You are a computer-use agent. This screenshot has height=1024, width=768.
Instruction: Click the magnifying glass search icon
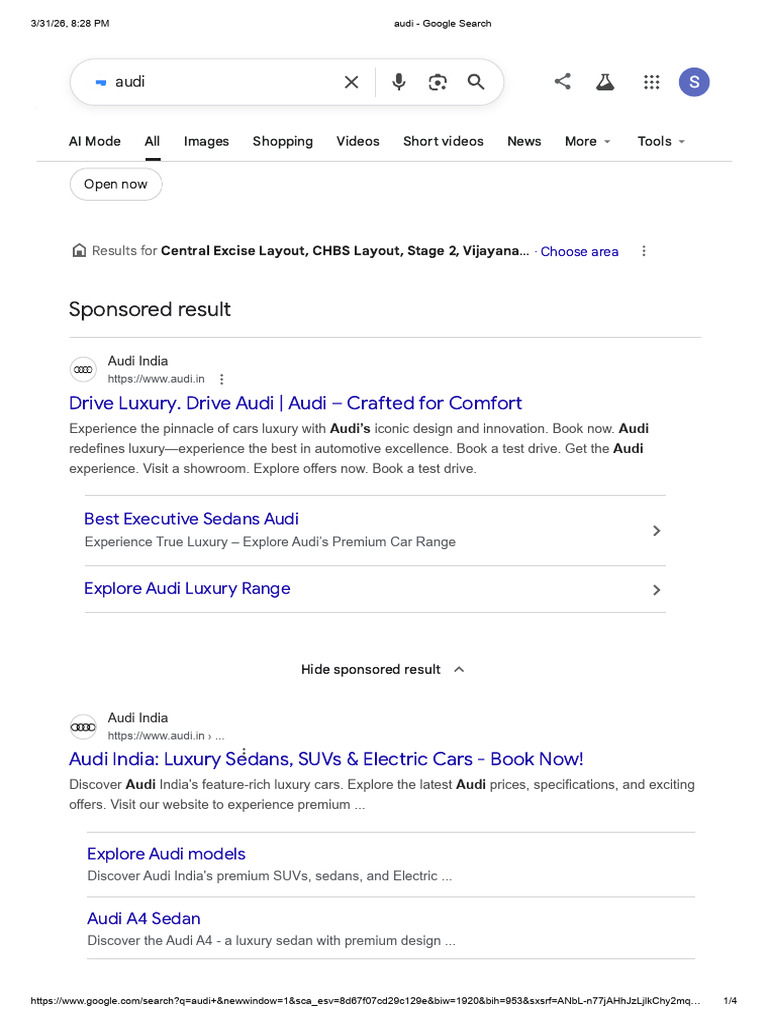[476, 82]
